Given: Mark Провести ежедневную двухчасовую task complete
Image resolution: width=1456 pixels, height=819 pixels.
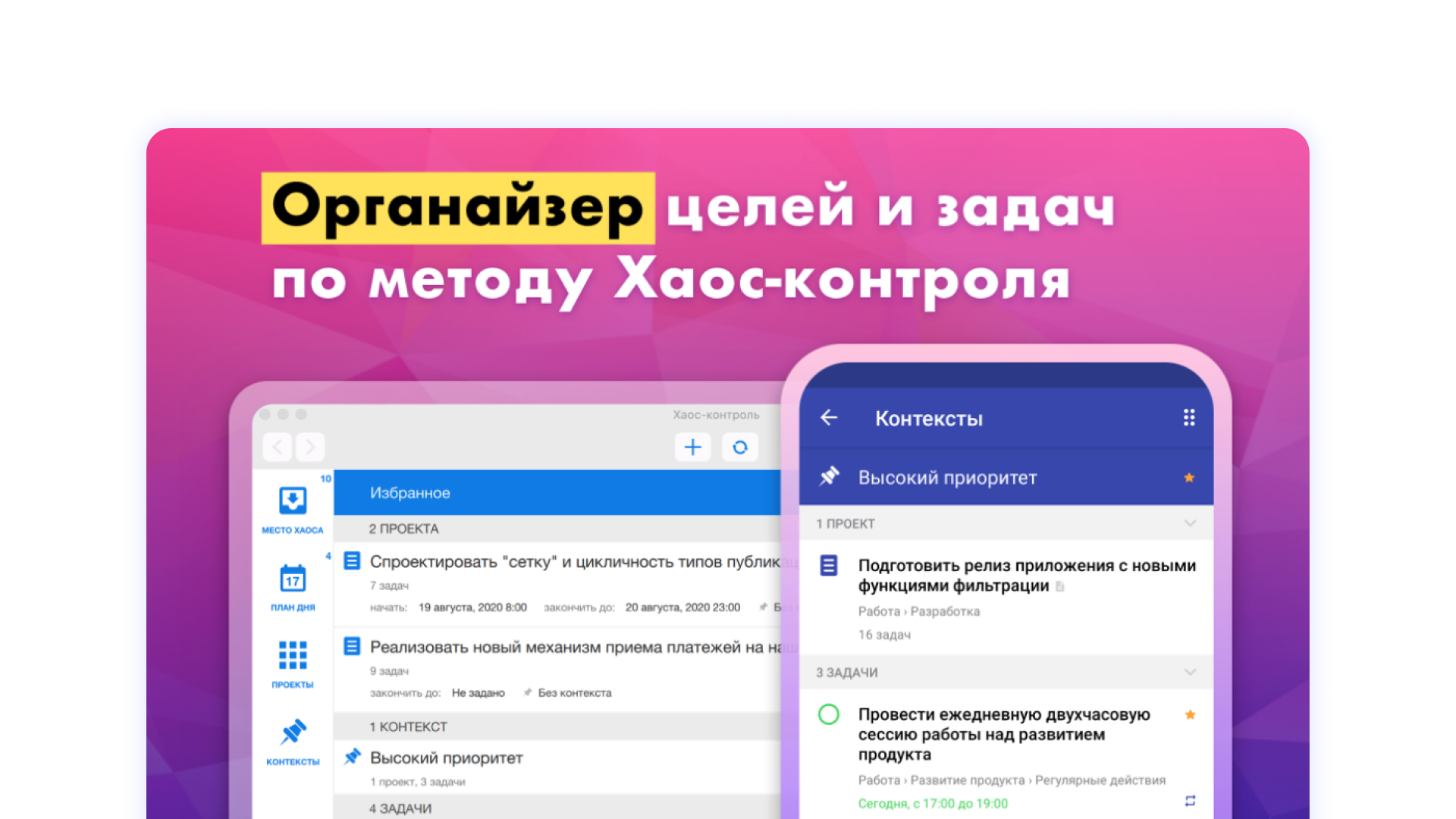Looking at the screenshot, I should coord(829,714).
